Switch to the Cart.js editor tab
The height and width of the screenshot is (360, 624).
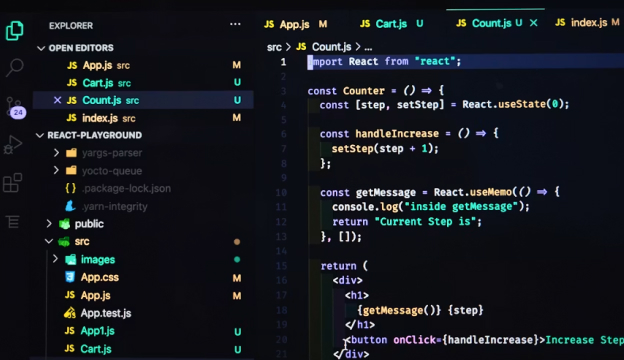coord(391,24)
